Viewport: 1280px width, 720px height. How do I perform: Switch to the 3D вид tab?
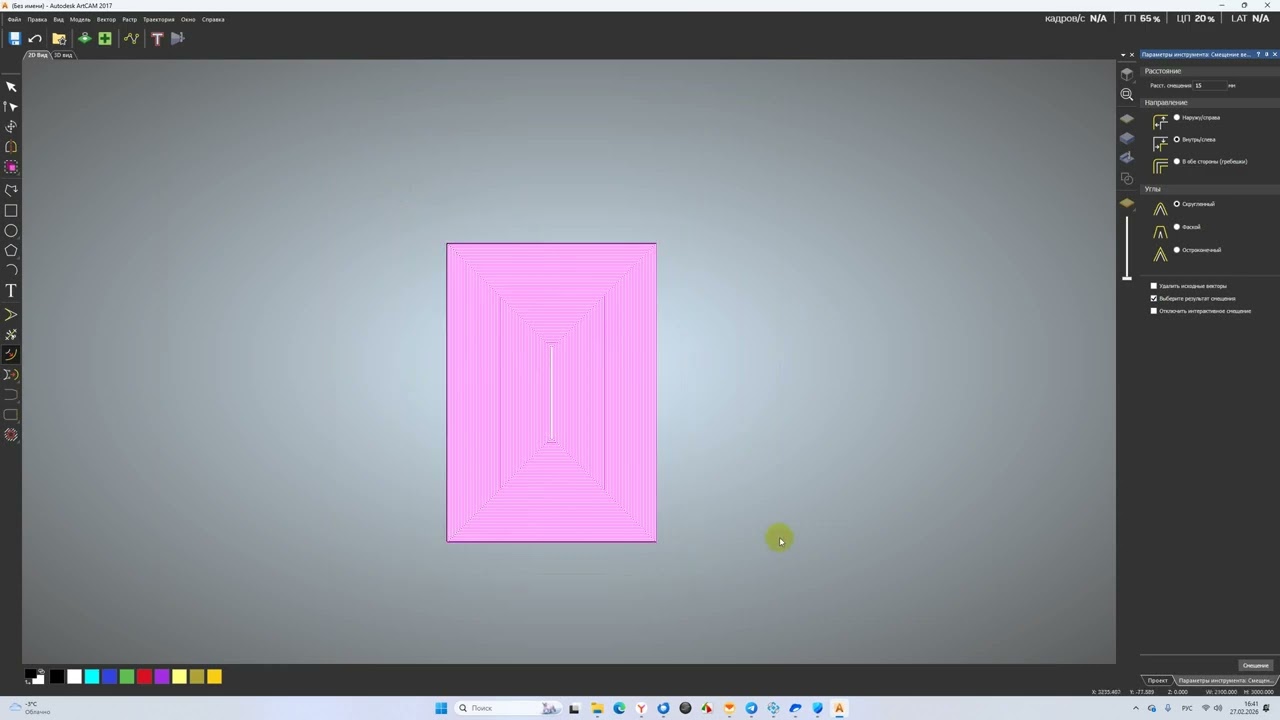coord(63,55)
